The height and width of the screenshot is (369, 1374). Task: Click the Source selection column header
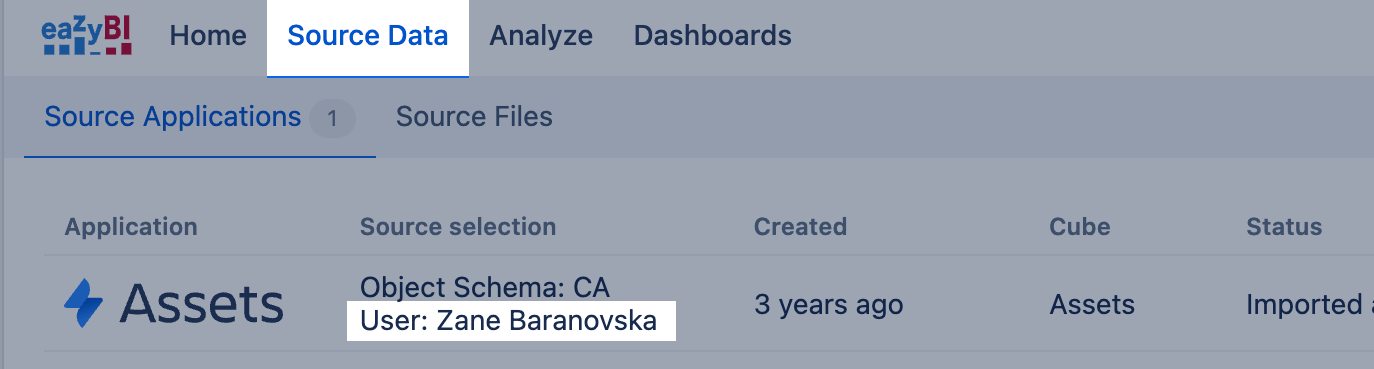coord(458,227)
